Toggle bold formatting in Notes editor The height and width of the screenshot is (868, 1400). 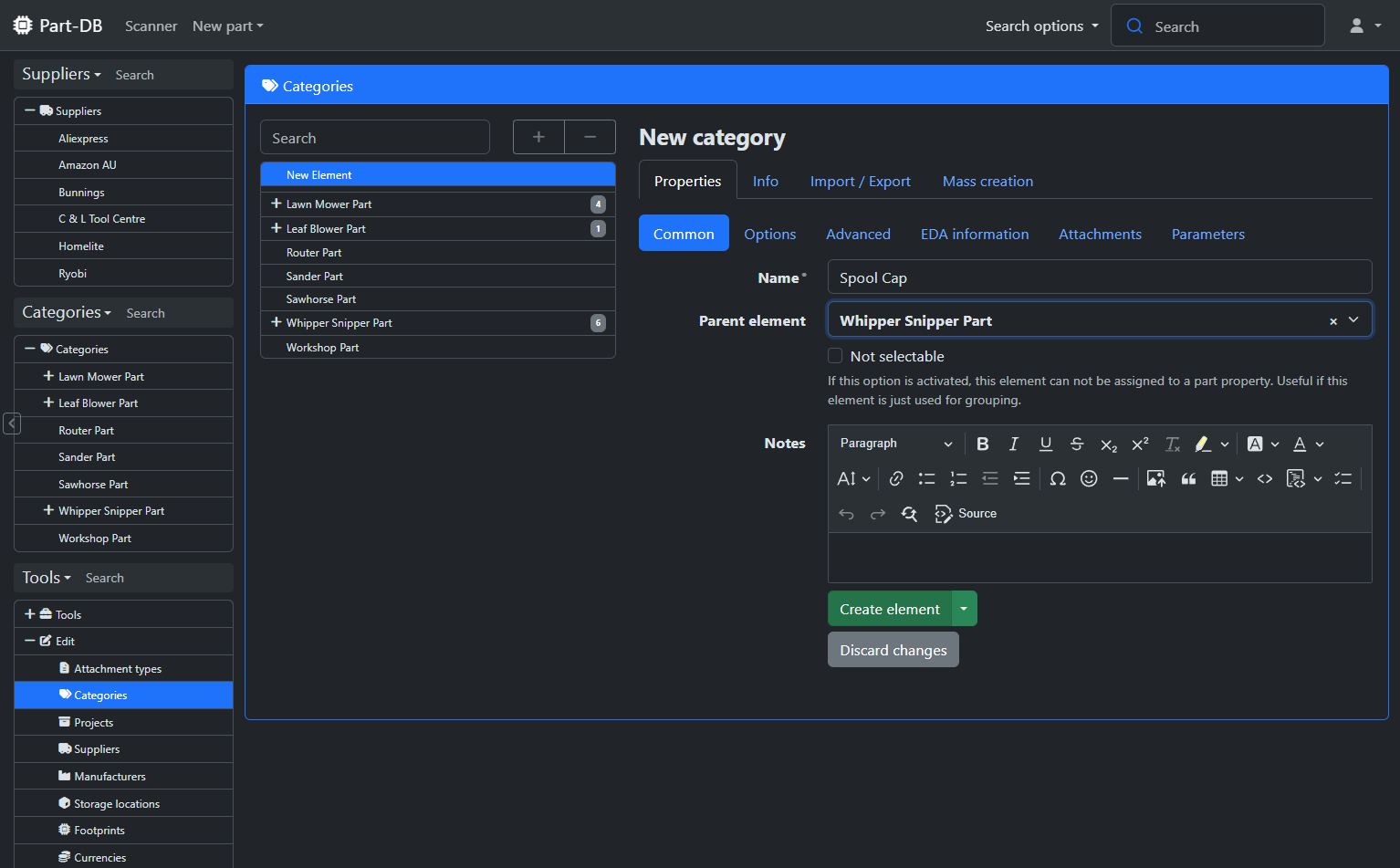[x=982, y=444]
